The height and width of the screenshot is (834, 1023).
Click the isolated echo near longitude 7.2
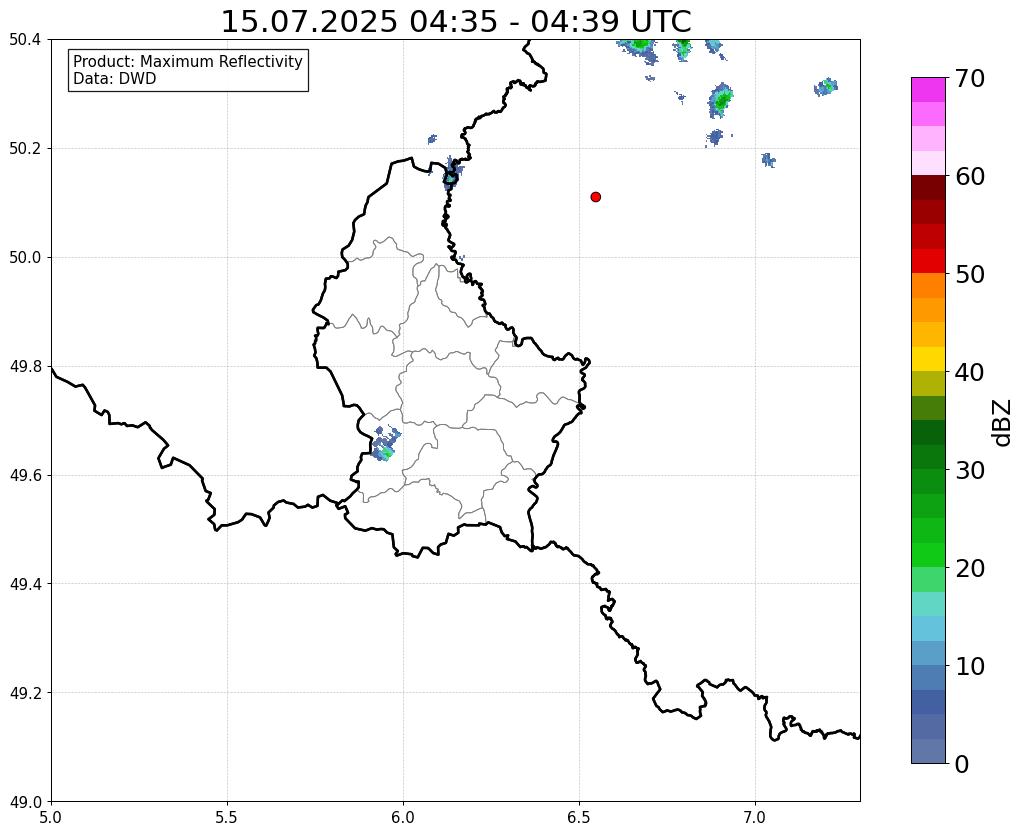pyautogui.click(x=826, y=87)
